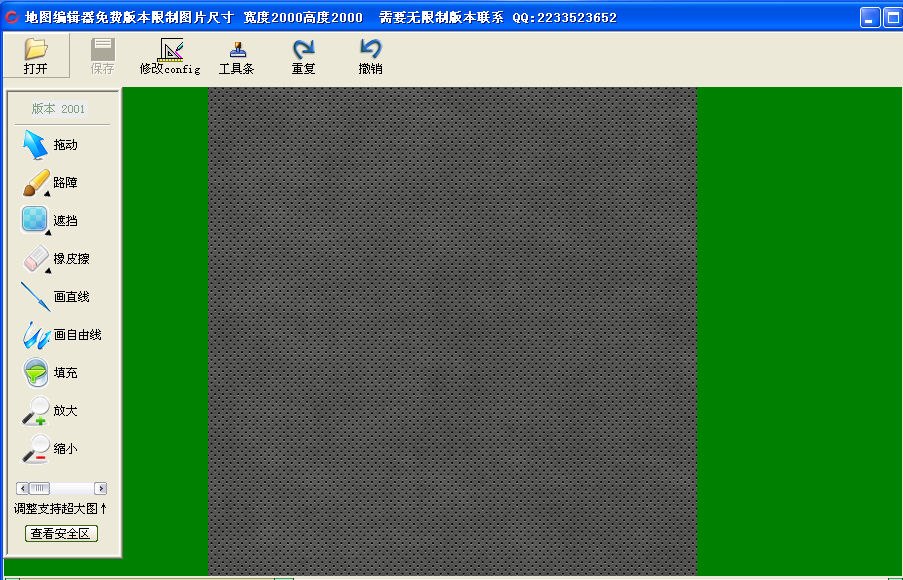
Task: Click the red app icon in title bar
Action: [x=12, y=18]
